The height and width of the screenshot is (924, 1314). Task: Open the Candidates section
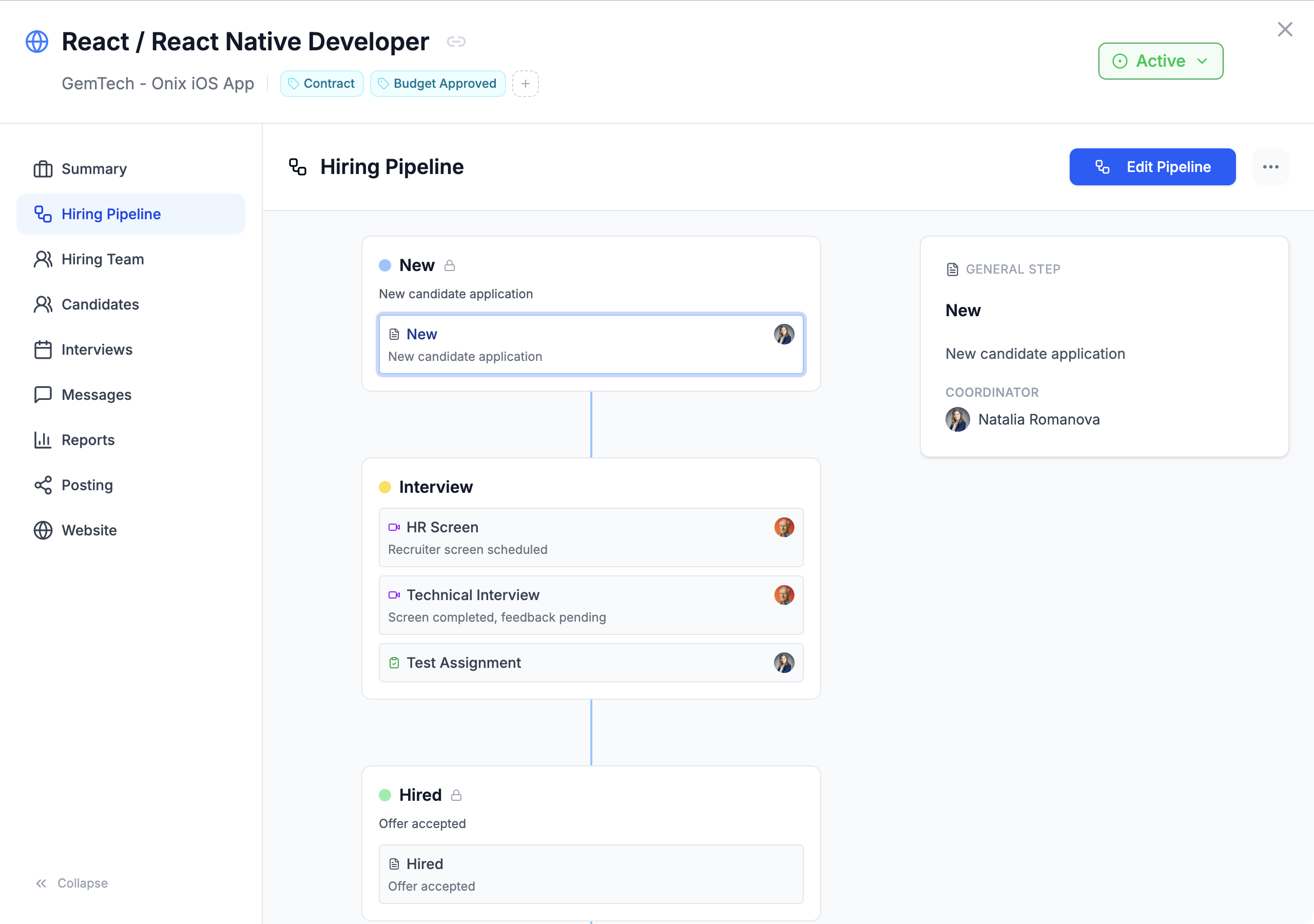100,304
